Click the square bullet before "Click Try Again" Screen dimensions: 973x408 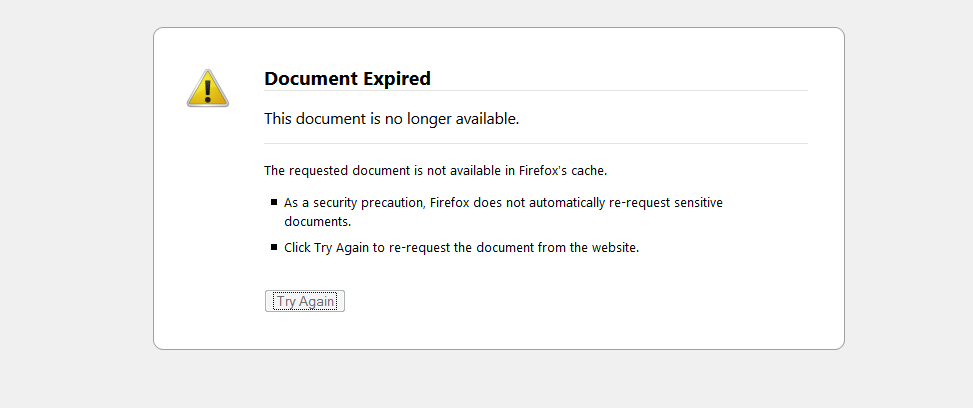274,247
